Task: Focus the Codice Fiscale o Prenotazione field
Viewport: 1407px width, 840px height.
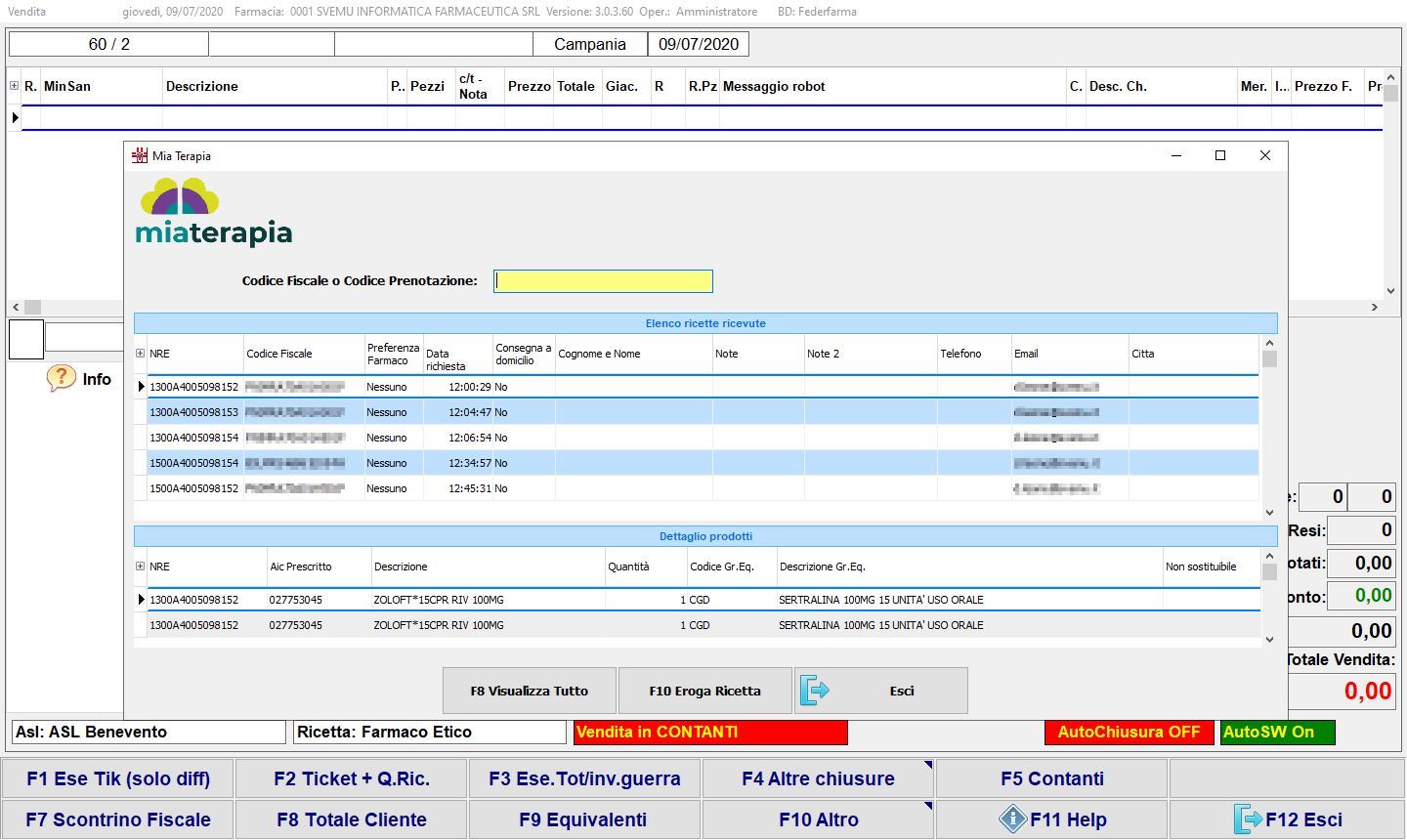Action: click(603, 281)
